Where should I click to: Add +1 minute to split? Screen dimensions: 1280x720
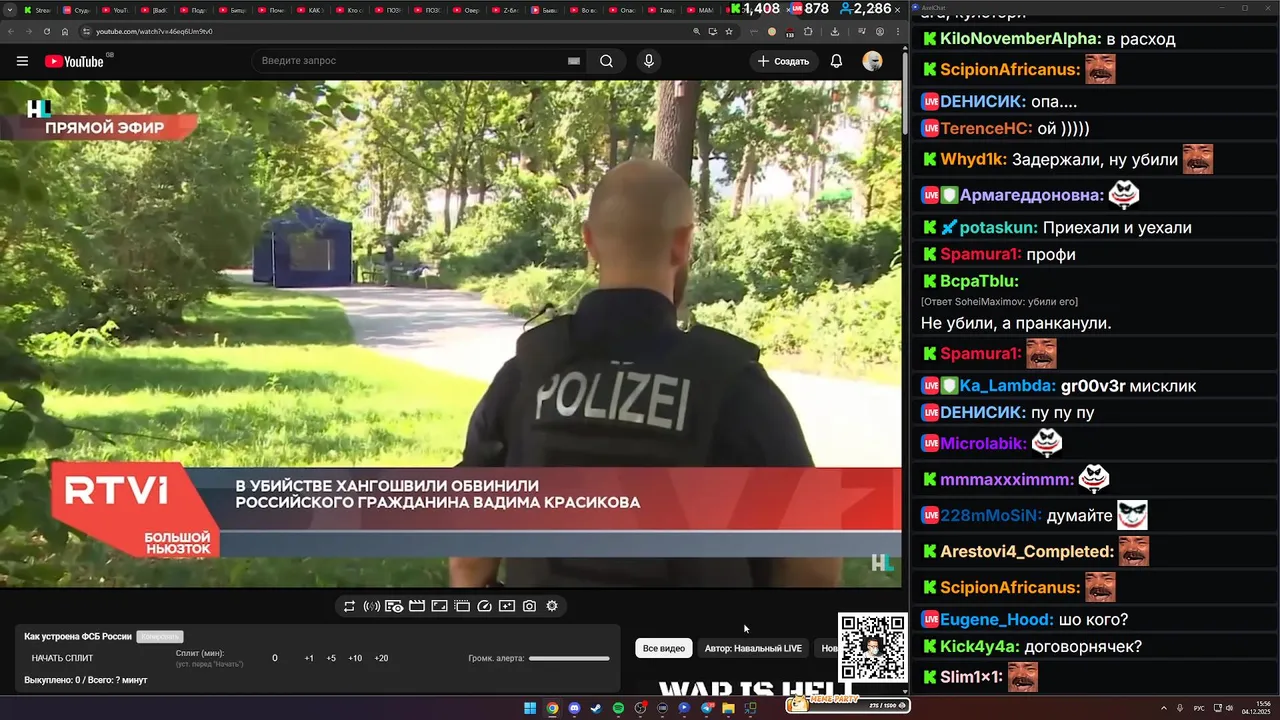click(309, 658)
